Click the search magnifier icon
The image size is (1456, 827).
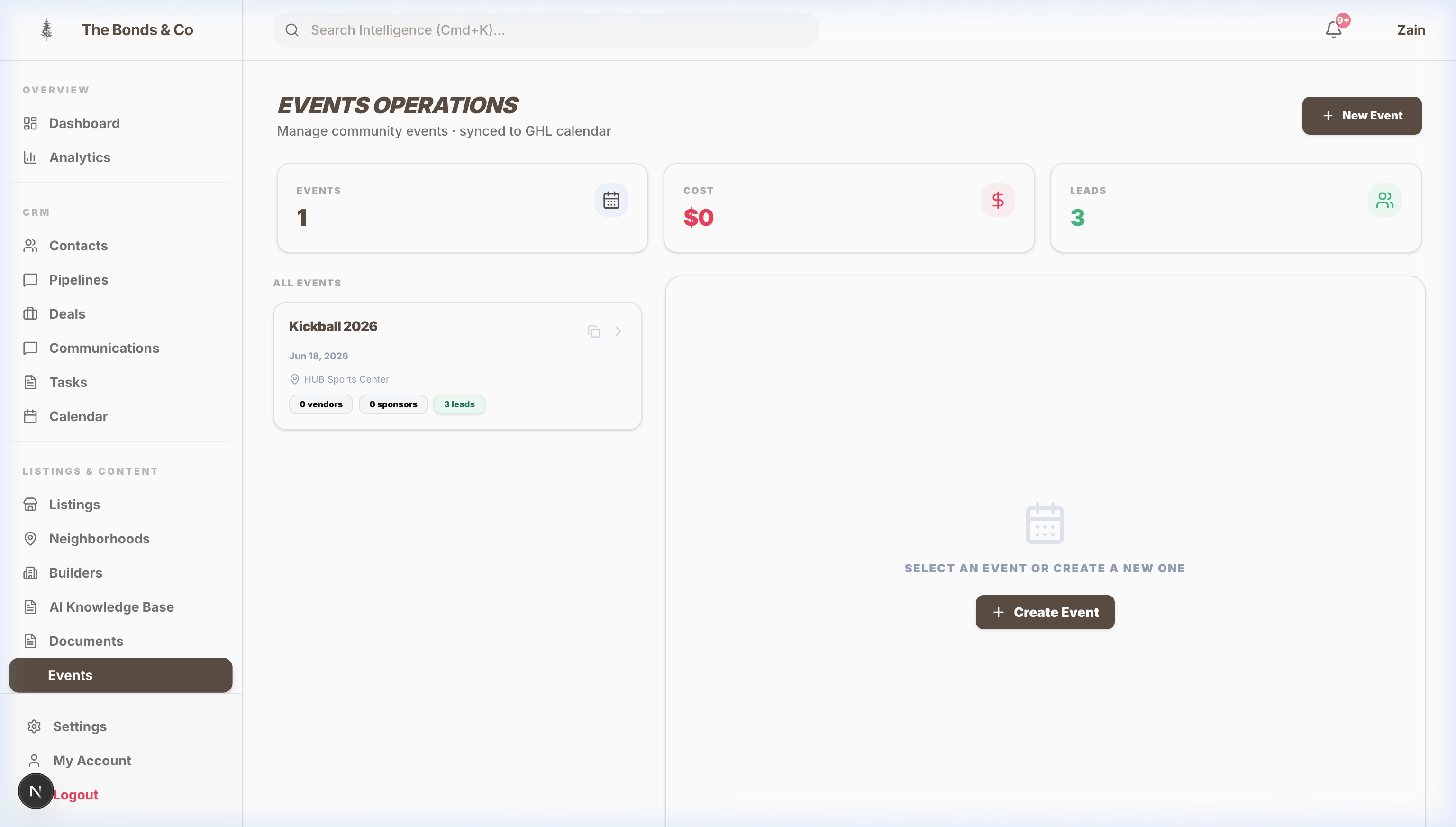[x=292, y=29]
